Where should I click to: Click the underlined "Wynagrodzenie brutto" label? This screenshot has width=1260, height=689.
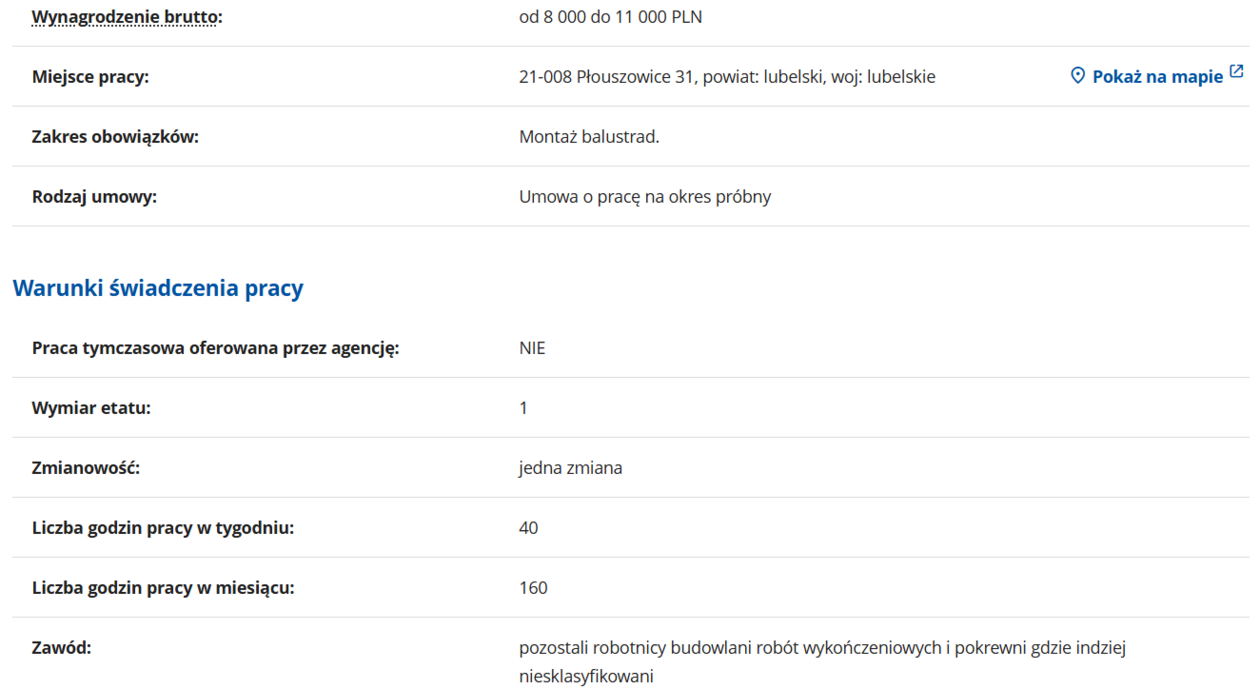click(x=127, y=17)
